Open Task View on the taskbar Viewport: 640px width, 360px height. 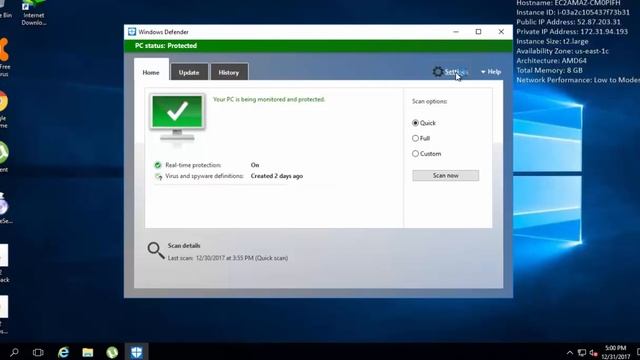click(38, 352)
